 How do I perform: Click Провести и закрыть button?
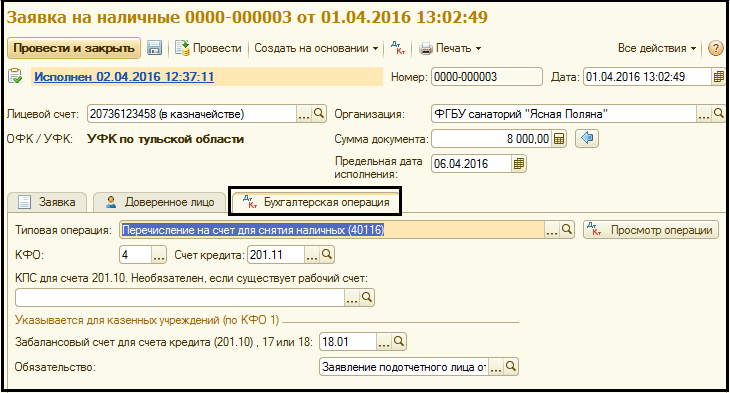(x=74, y=48)
